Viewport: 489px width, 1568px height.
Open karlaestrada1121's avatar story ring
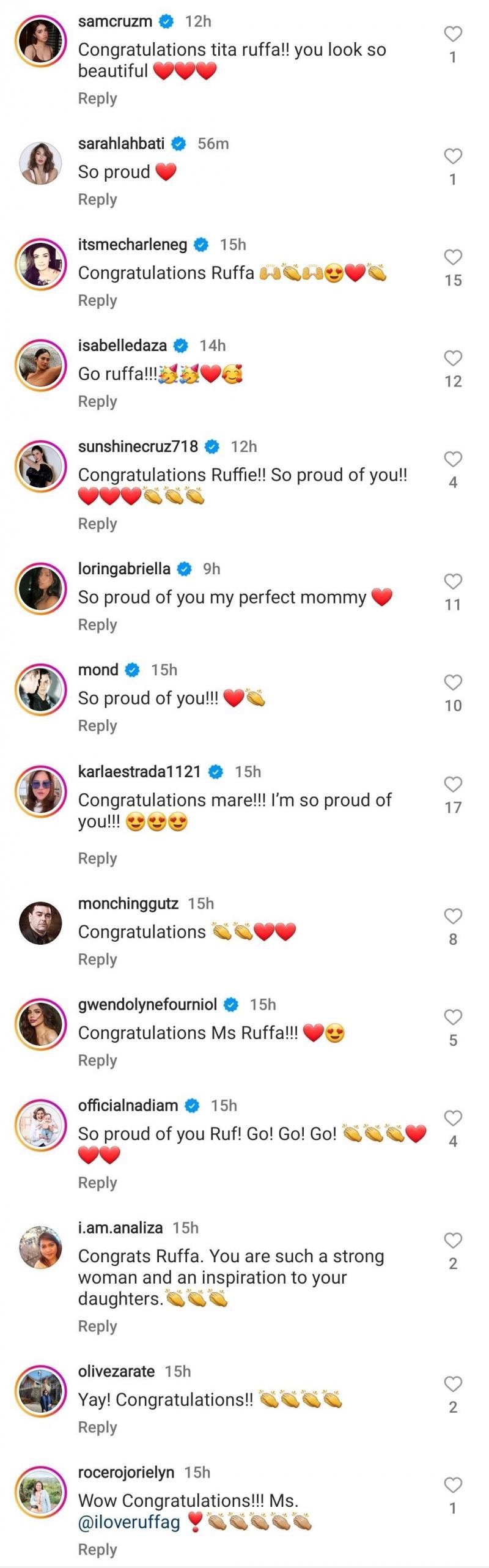tap(40, 792)
